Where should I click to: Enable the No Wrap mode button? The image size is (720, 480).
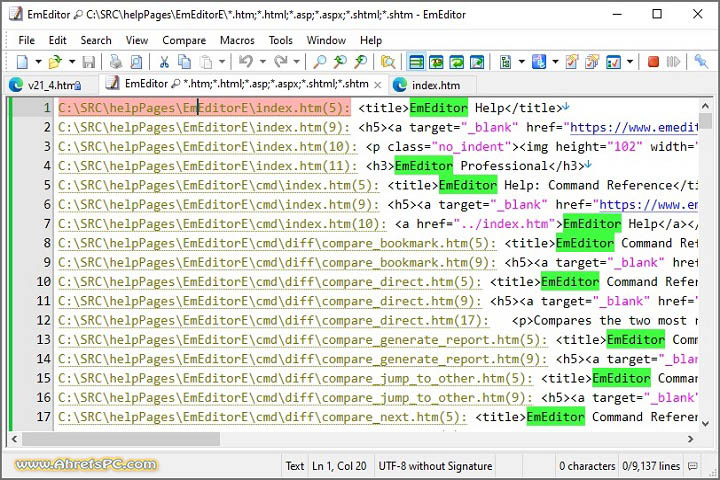click(x=416, y=62)
